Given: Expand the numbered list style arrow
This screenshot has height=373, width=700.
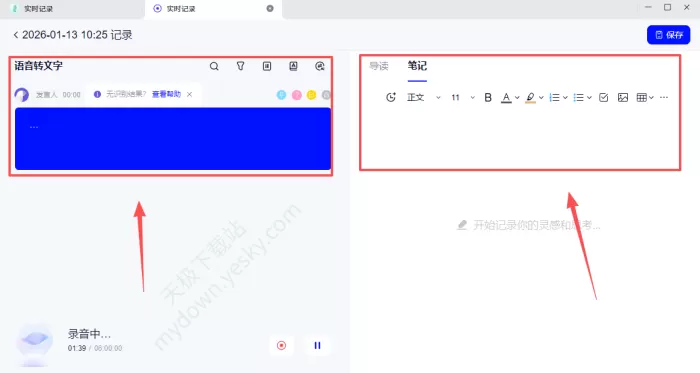Looking at the screenshot, I should (565, 97).
